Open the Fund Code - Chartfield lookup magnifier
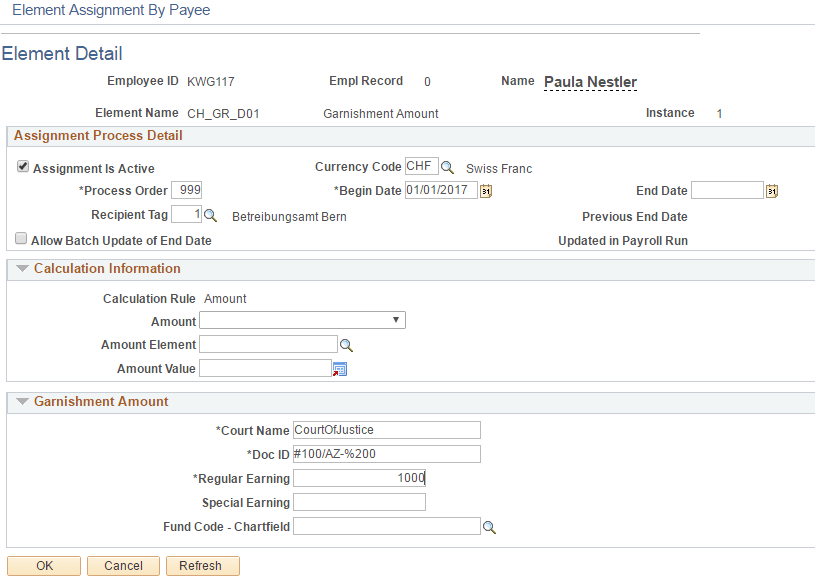815x582 pixels. pyautogui.click(x=489, y=526)
